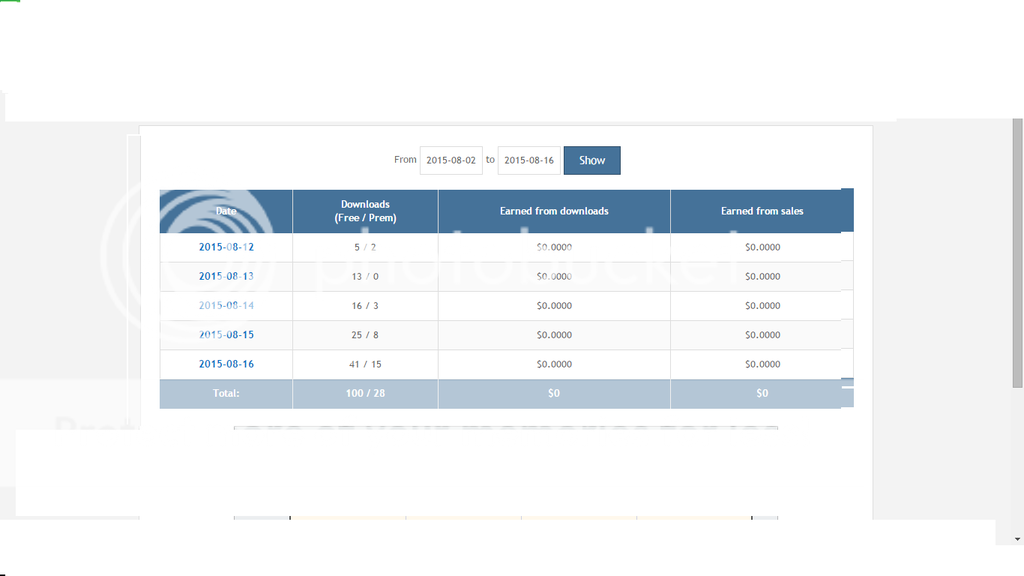This screenshot has height=576, width=1024.
Task: Click the scroll down arrow
Action: point(1018,538)
